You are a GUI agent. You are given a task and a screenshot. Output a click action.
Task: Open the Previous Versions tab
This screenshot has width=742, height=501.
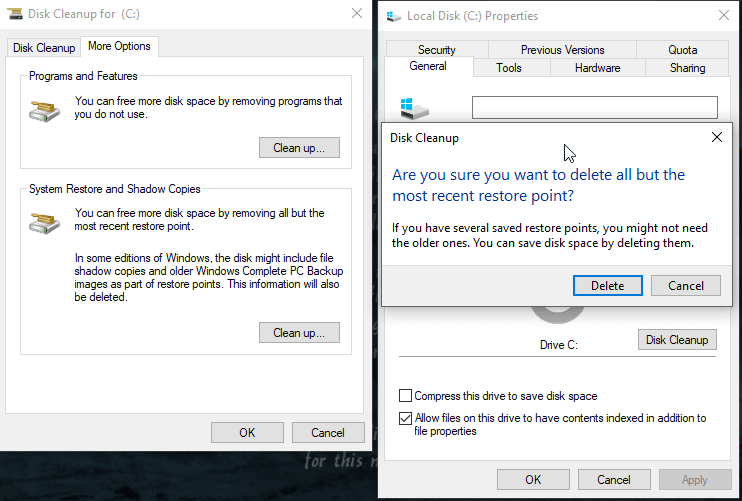pos(562,50)
